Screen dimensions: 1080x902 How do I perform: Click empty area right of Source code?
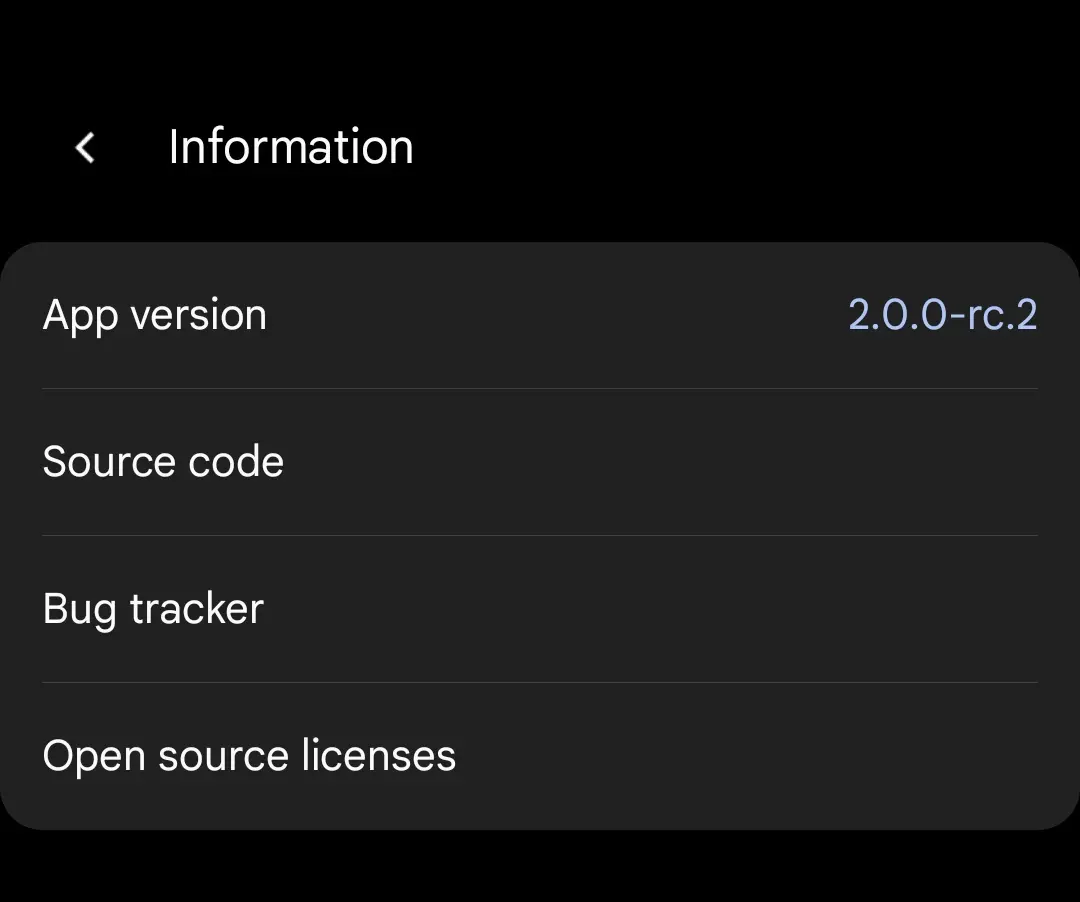pyautogui.click(x=661, y=462)
